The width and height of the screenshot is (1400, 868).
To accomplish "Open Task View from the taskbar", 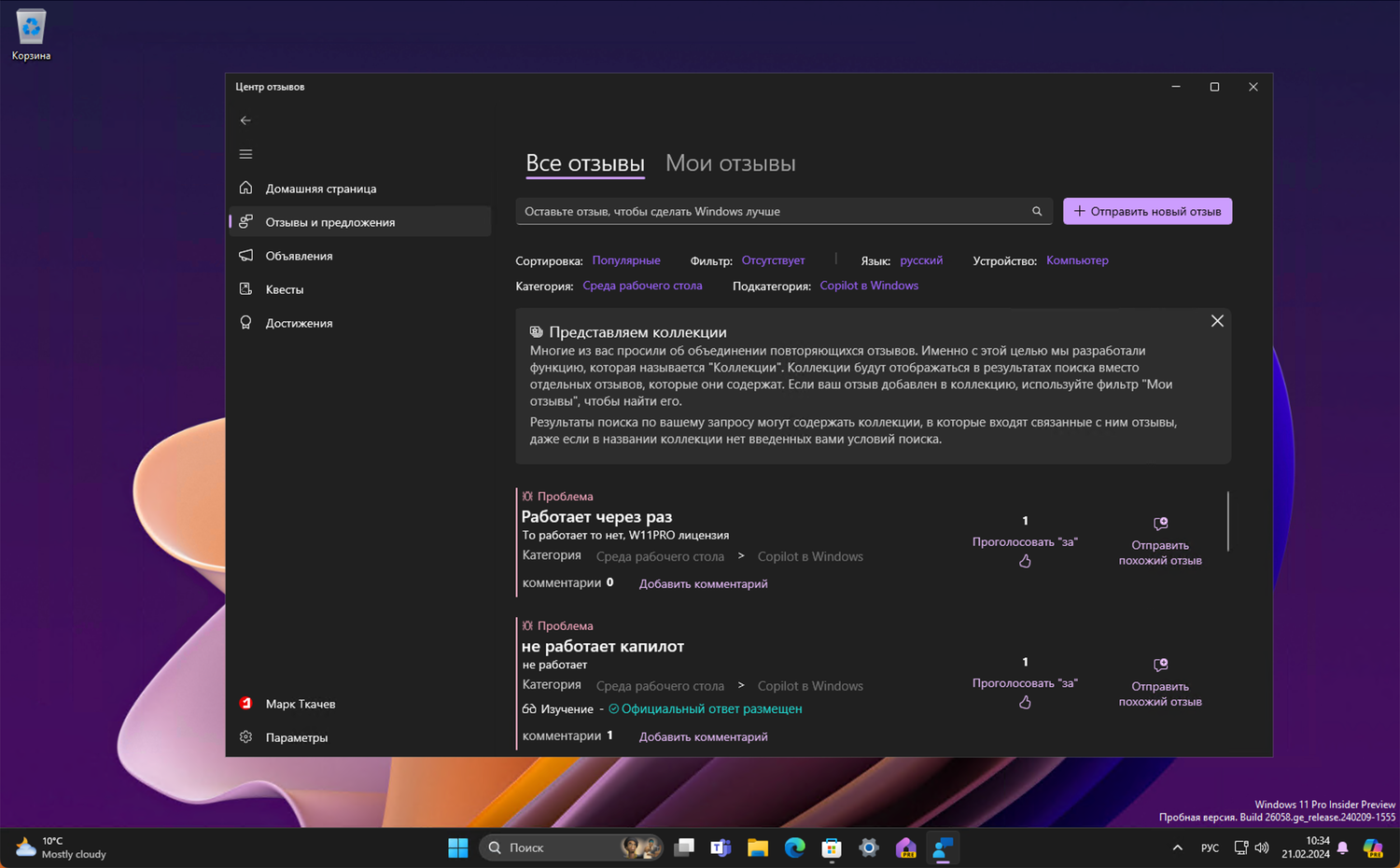I will [684, 847].
